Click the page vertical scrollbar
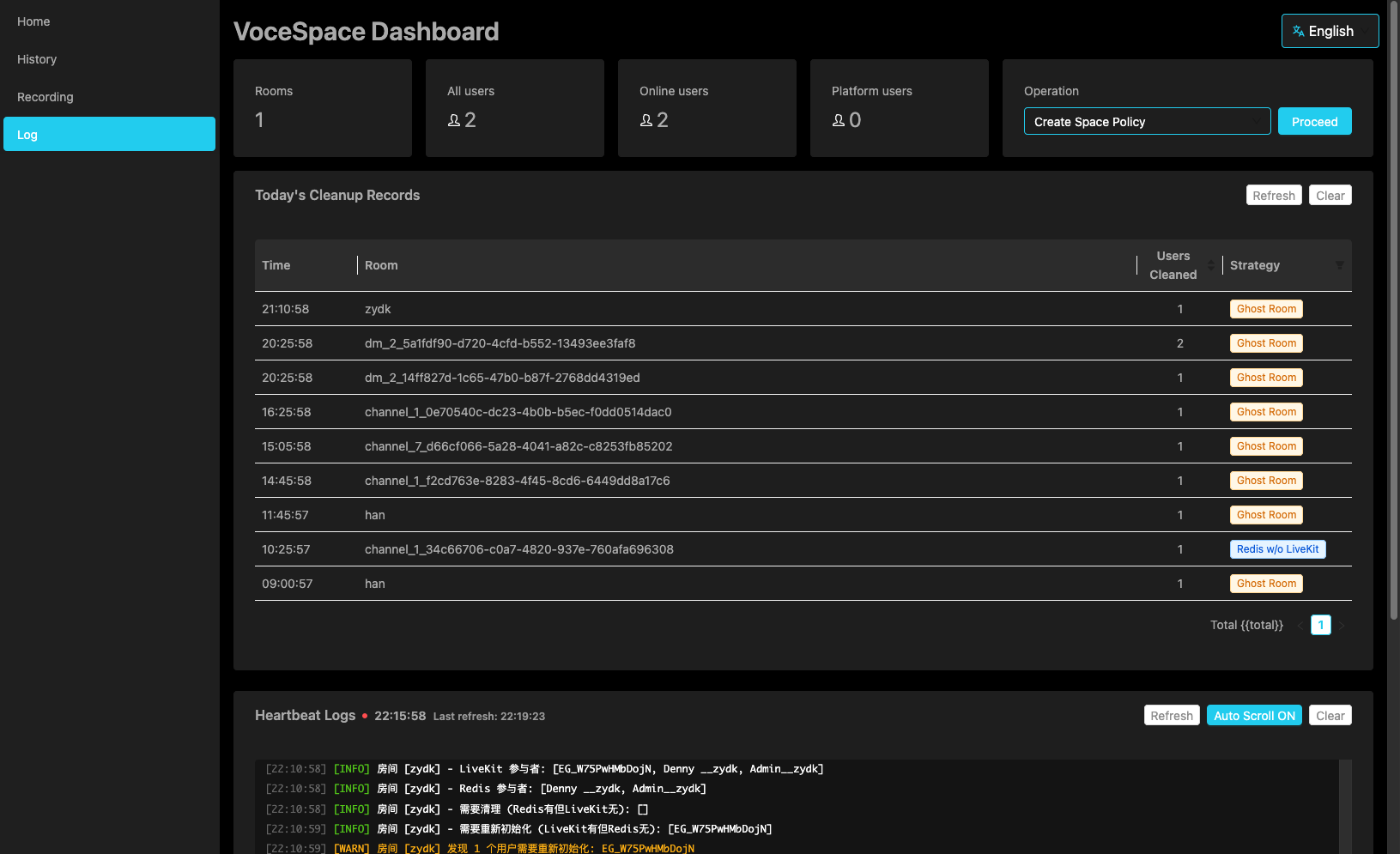Image resolution: width=1400 pixels, height=854 pixels. pos(1393,311)
